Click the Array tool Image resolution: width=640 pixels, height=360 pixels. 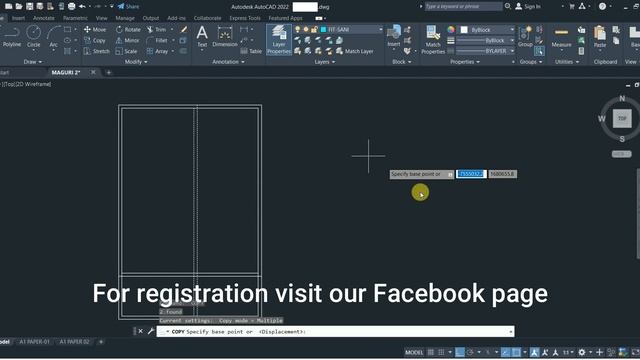[158, 51]
